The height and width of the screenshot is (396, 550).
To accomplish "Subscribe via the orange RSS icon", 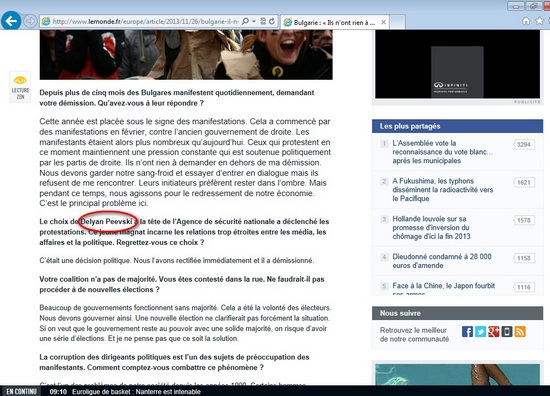I will point(520,331).
